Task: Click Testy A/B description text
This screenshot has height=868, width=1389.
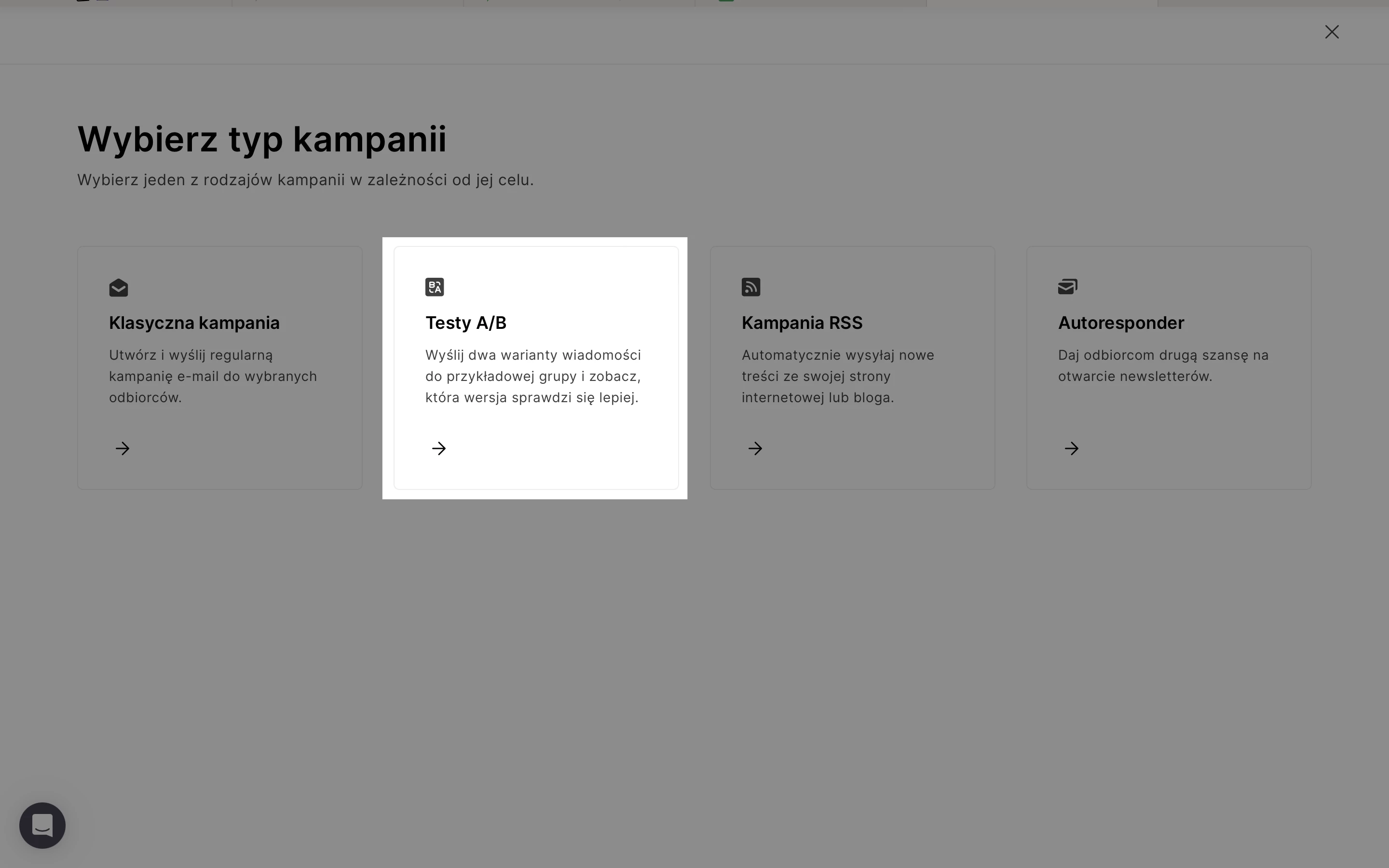Action: pos(532,376)
